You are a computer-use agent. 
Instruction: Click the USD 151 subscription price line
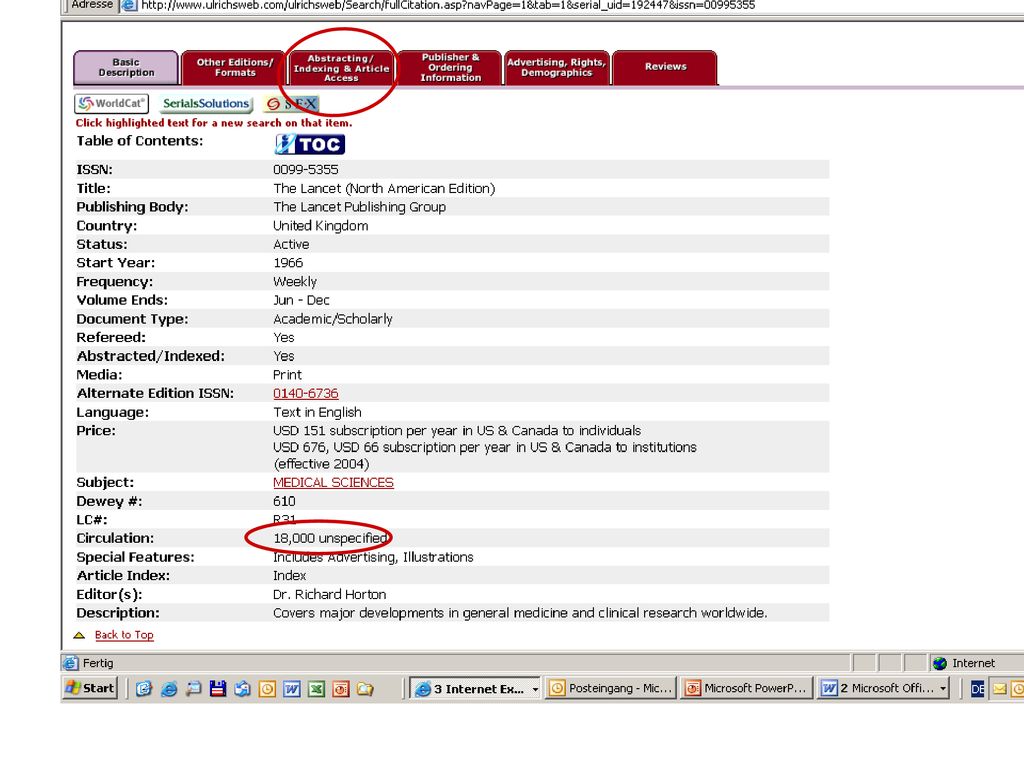tap(457, 431)
